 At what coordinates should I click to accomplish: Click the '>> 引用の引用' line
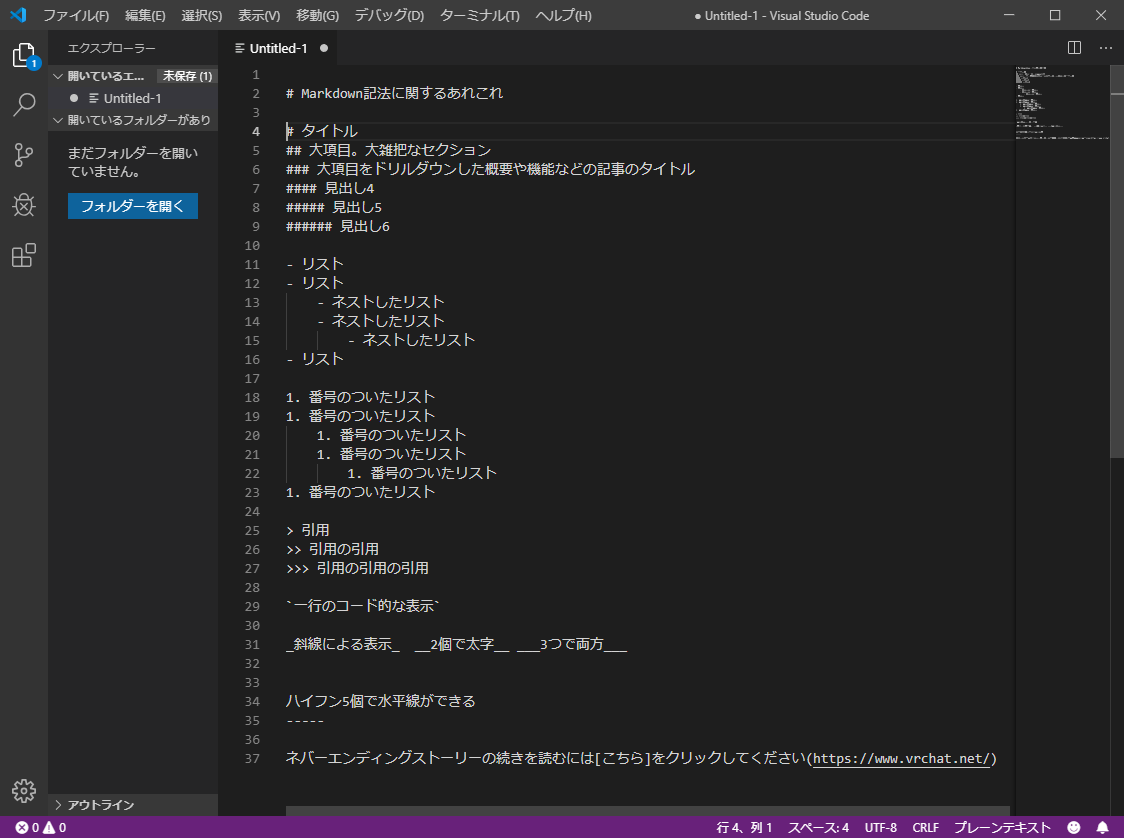(x=332, y=549)
